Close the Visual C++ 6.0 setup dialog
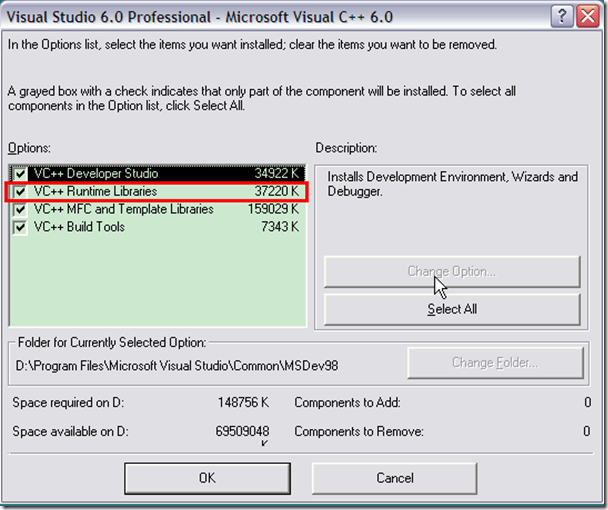Screen dimensions: 608x510 588,17
